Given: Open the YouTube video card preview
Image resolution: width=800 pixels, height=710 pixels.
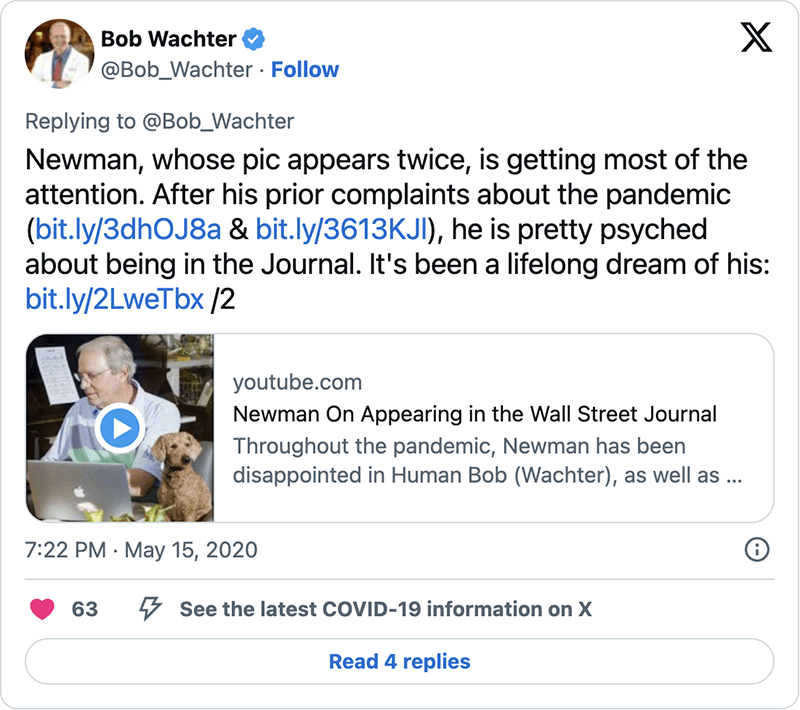Looking at the screenshot, I should pyautogui.click(x=400, y=427).
